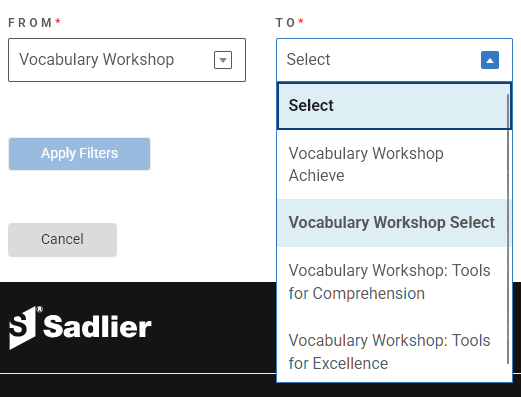Viewport: 521px width, 397px height.
Task: Click the dropdown list vertical scrollbar
Action: tap(508, 229)
